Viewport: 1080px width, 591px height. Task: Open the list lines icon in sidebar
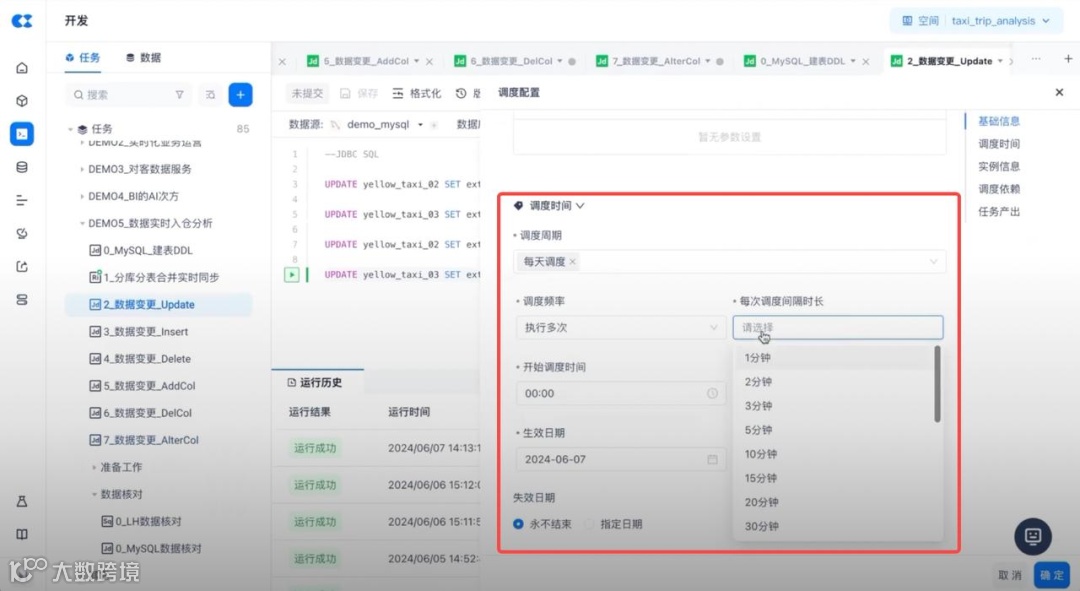tap(22, 200)
